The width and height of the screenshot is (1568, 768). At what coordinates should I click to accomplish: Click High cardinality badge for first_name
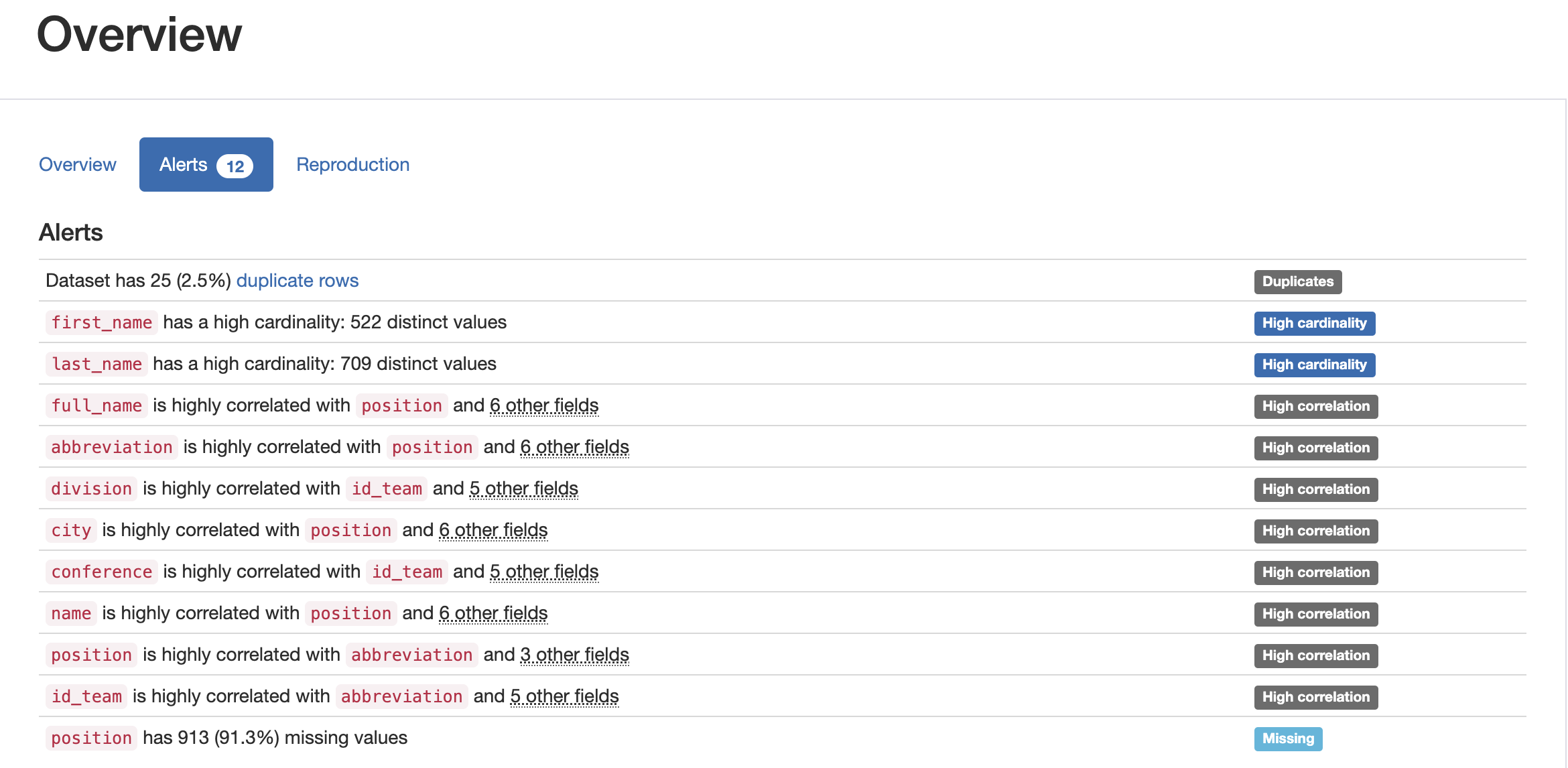pos(1314,323)
